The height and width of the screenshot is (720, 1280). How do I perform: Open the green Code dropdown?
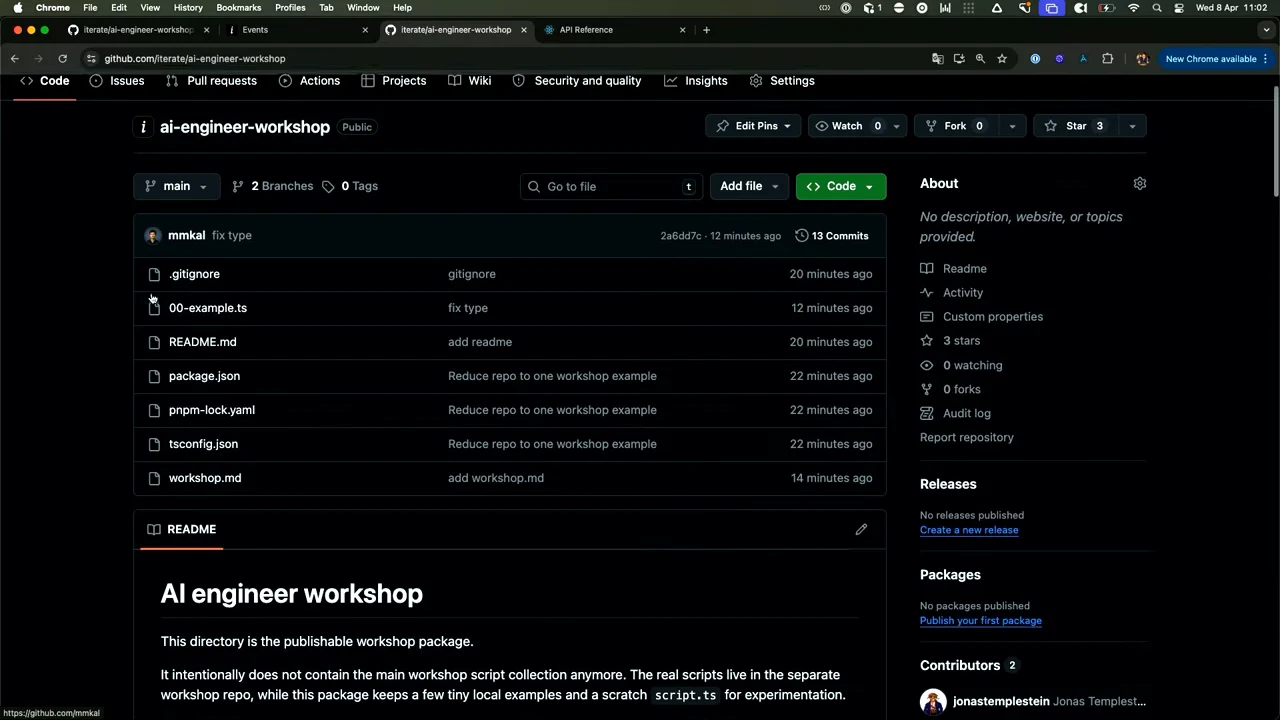[x=841, y=186]
